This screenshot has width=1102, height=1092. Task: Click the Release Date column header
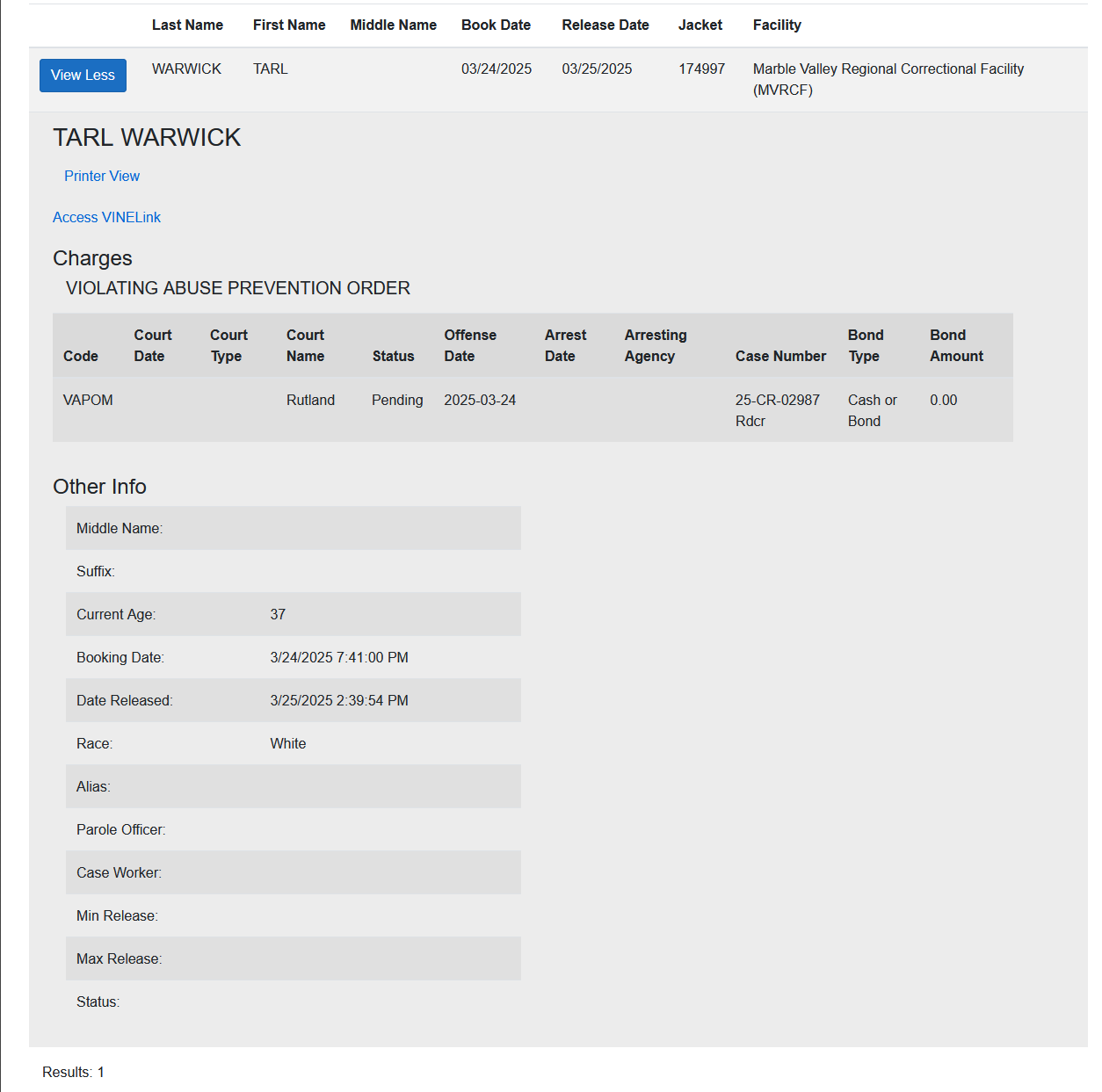pos(605,25)
